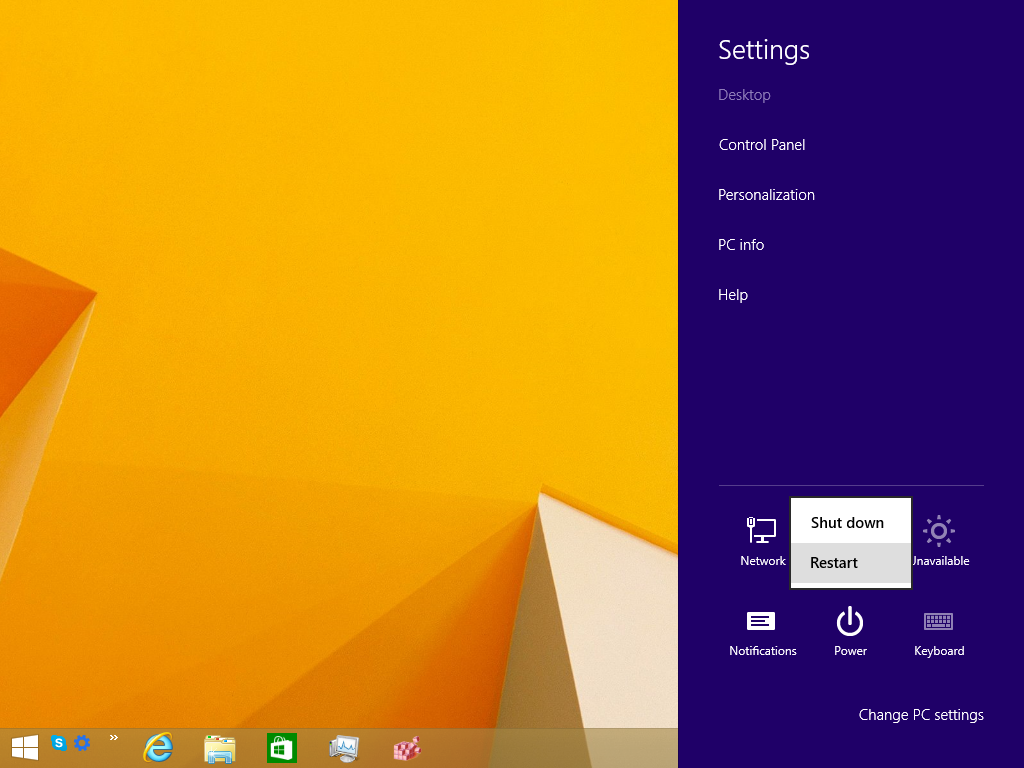1024x768 pixels.
Task: Open the Windows Start button
Action: (x=25, y=746)
